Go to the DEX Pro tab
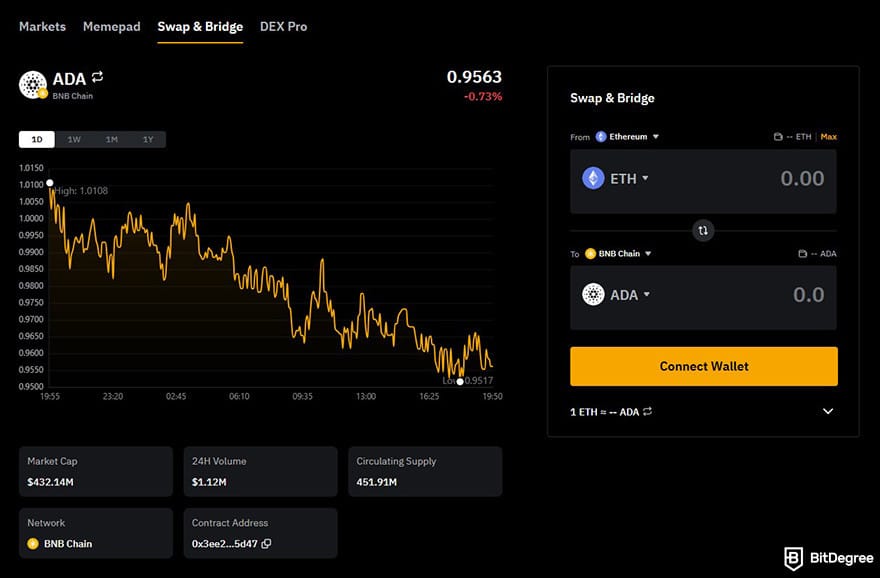The width and height of the screenshot is (880, 578). coord(283,26)
